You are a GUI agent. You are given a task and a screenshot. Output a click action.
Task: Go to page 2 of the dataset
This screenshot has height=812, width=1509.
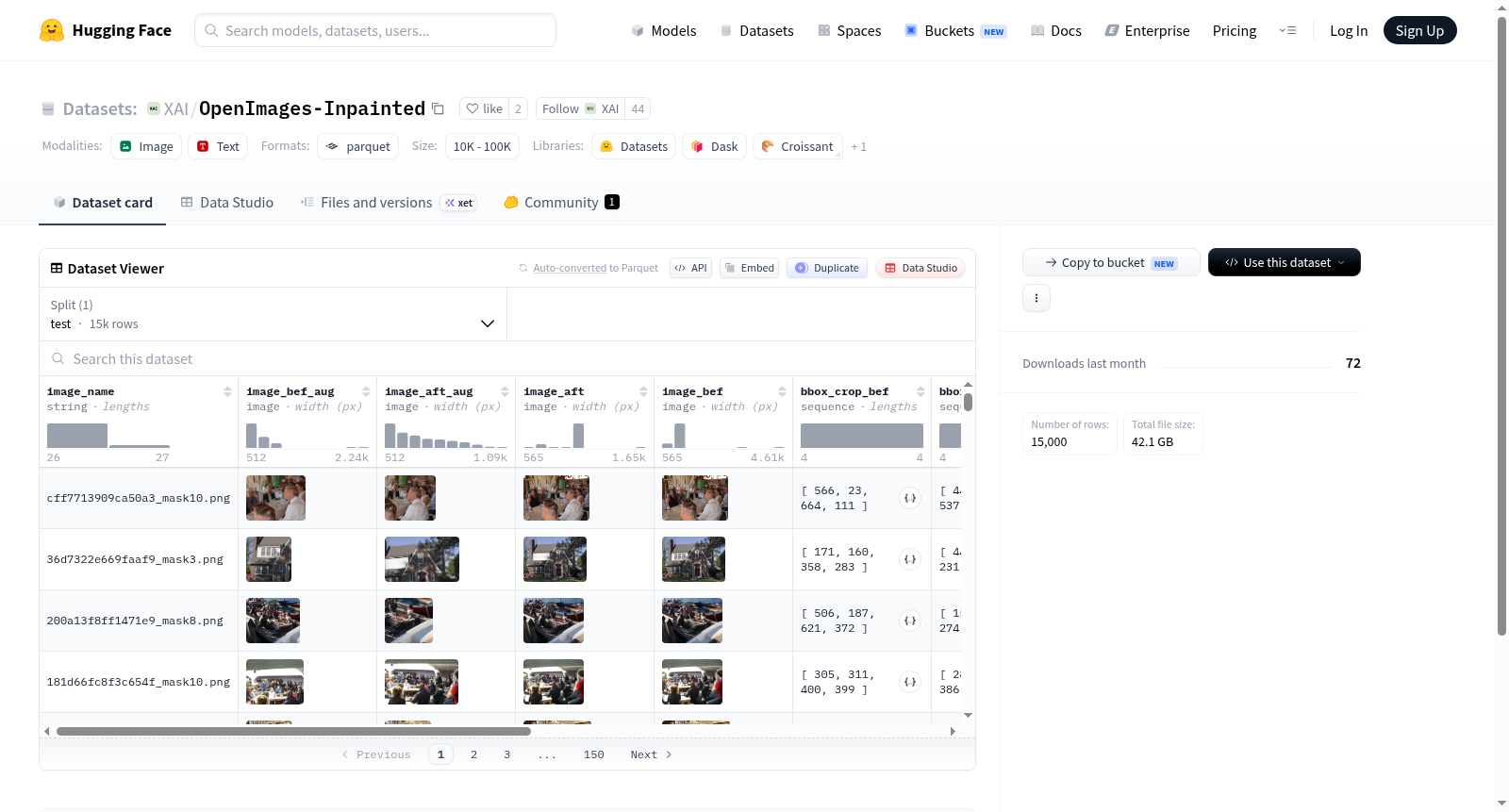[x=473, y=754]
